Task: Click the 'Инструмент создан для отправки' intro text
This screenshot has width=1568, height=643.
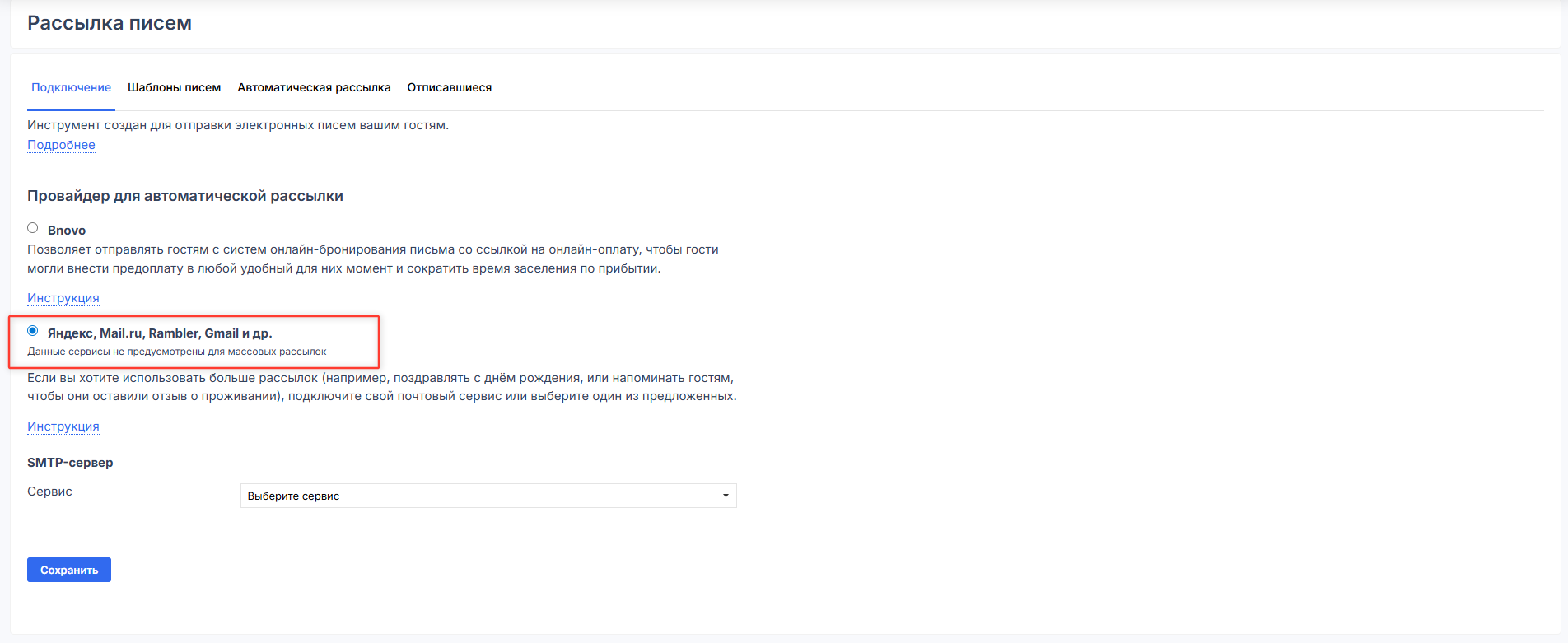Action: tap(238, 125)
